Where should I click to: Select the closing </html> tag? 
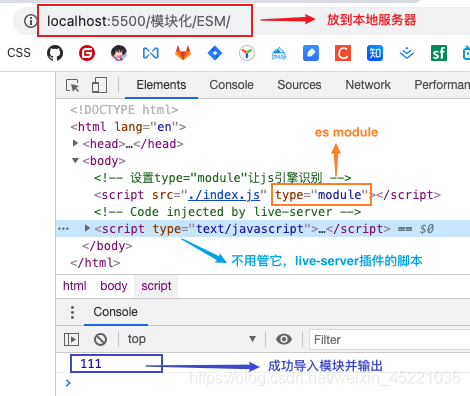95,263
